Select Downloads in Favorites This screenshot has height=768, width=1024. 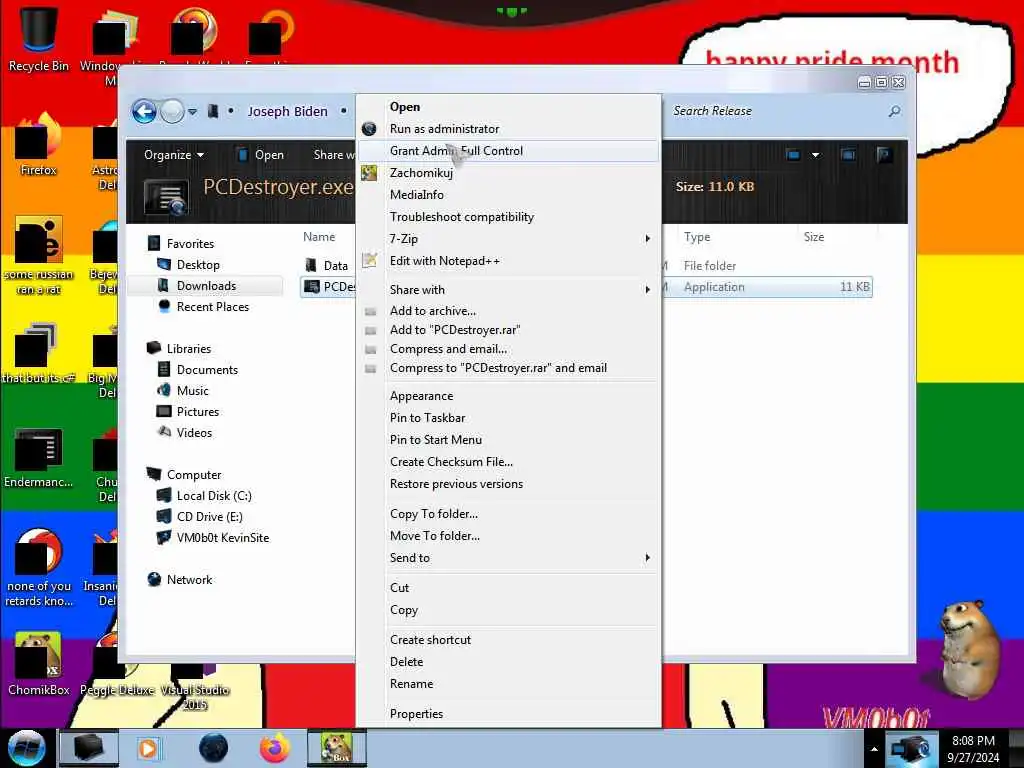point(206,286)
